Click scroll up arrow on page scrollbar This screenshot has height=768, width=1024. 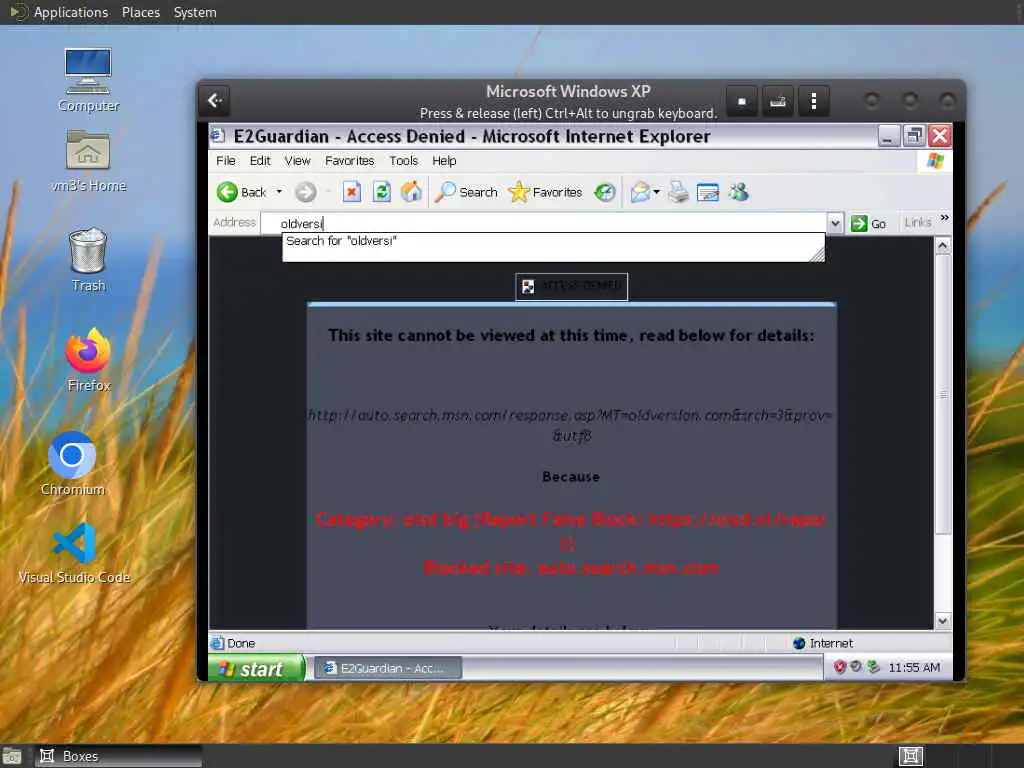coord(942,246)
